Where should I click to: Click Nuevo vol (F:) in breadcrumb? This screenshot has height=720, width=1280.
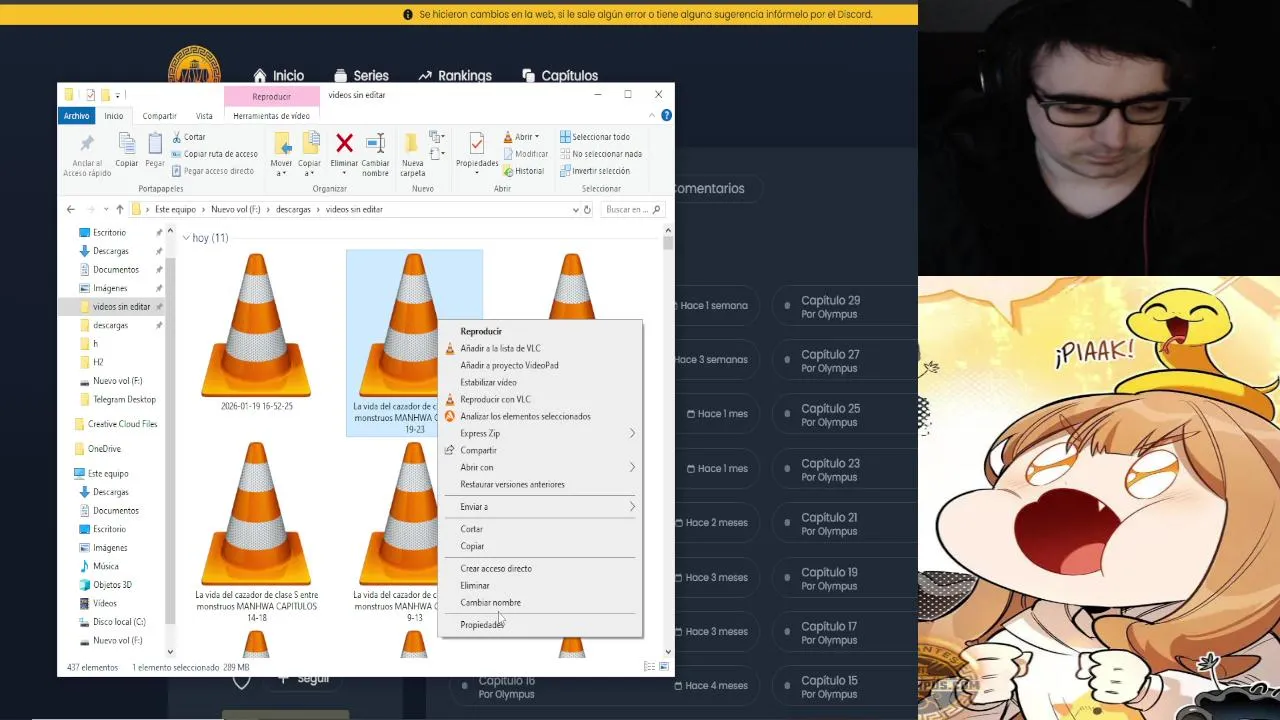235,209
